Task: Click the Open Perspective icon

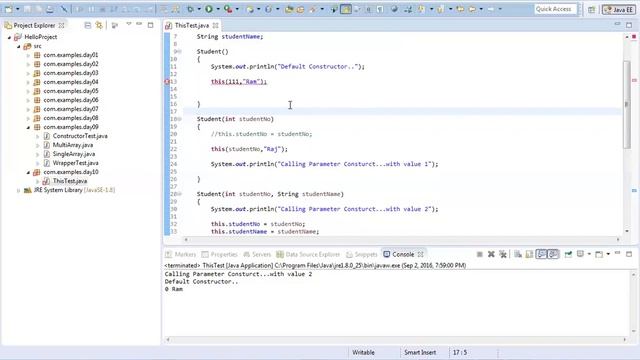Action: [591, 9]
